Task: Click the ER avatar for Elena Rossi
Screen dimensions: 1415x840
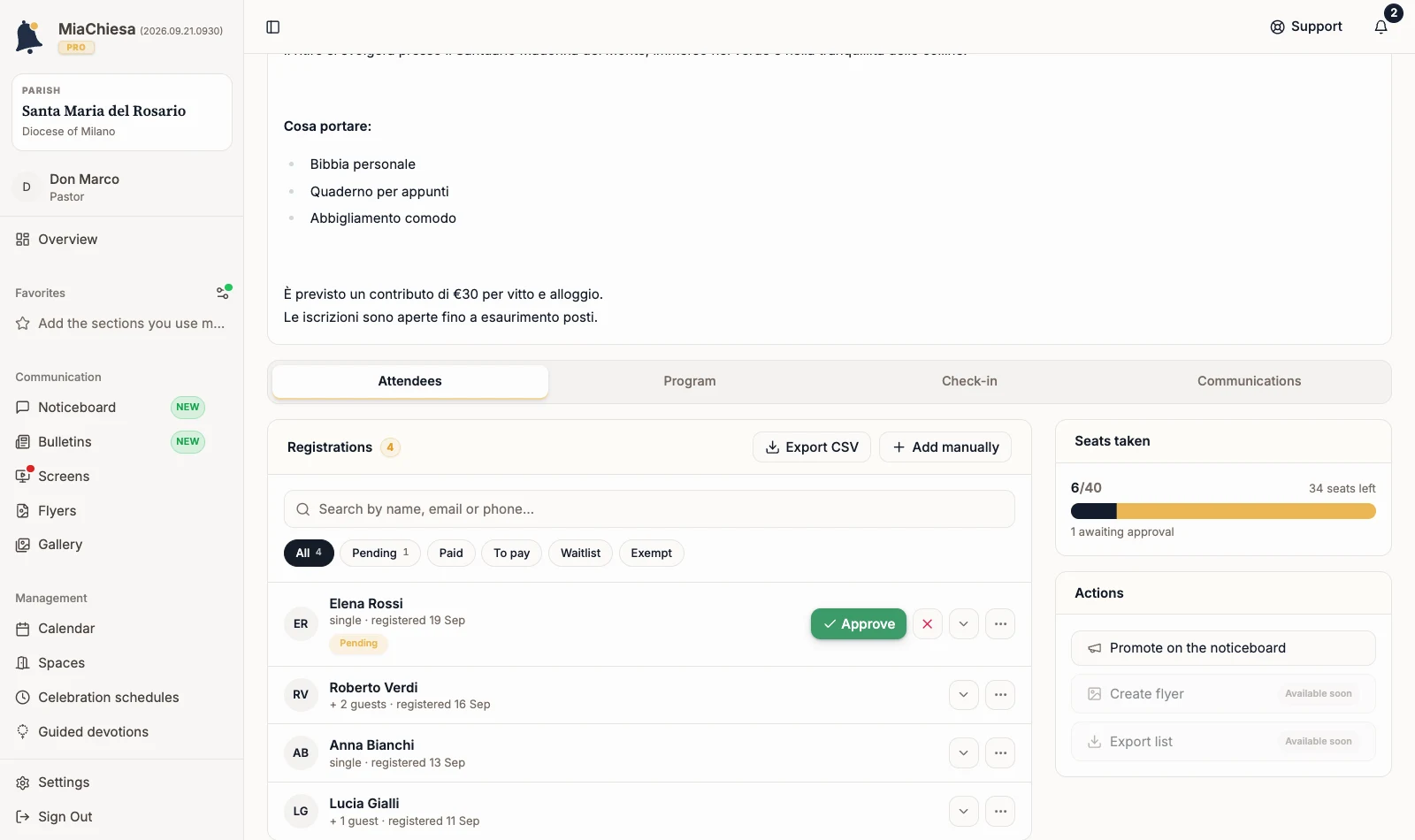Action: 301,624
